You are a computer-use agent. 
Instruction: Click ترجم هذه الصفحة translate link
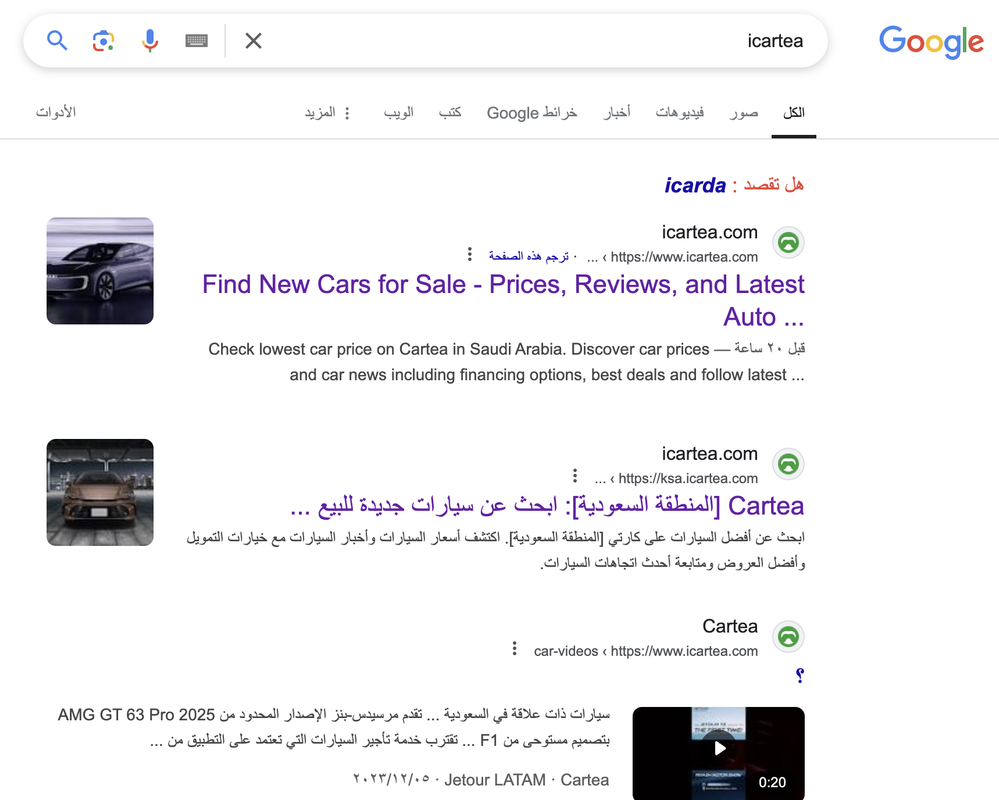pyautogui.click(x=528, y=256)
